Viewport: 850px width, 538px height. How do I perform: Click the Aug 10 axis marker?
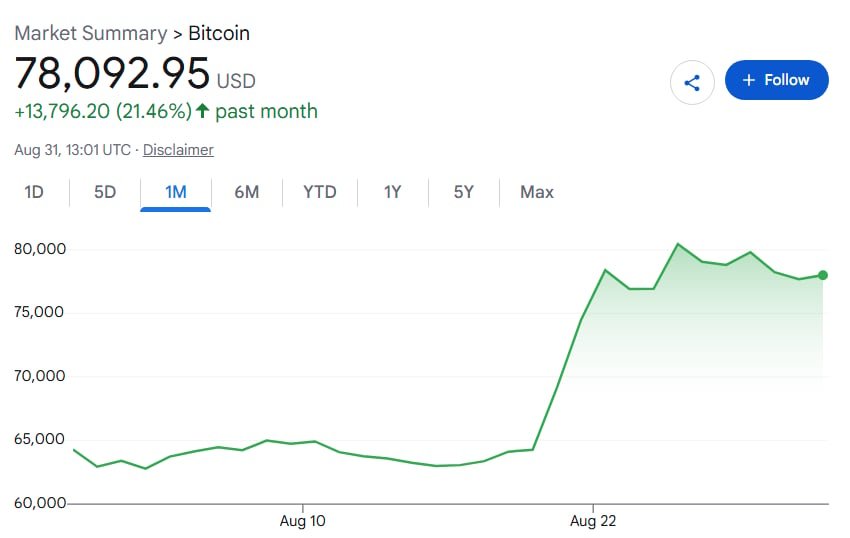coord(302,521)
